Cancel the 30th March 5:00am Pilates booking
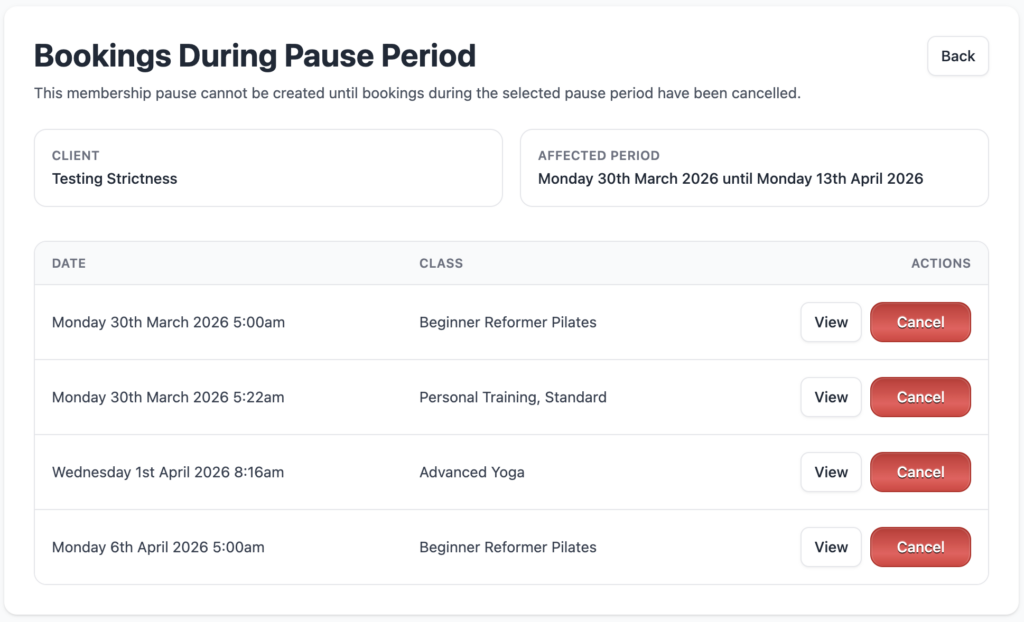This screenshot has width=1024, height=622. (x=920, y=322)
